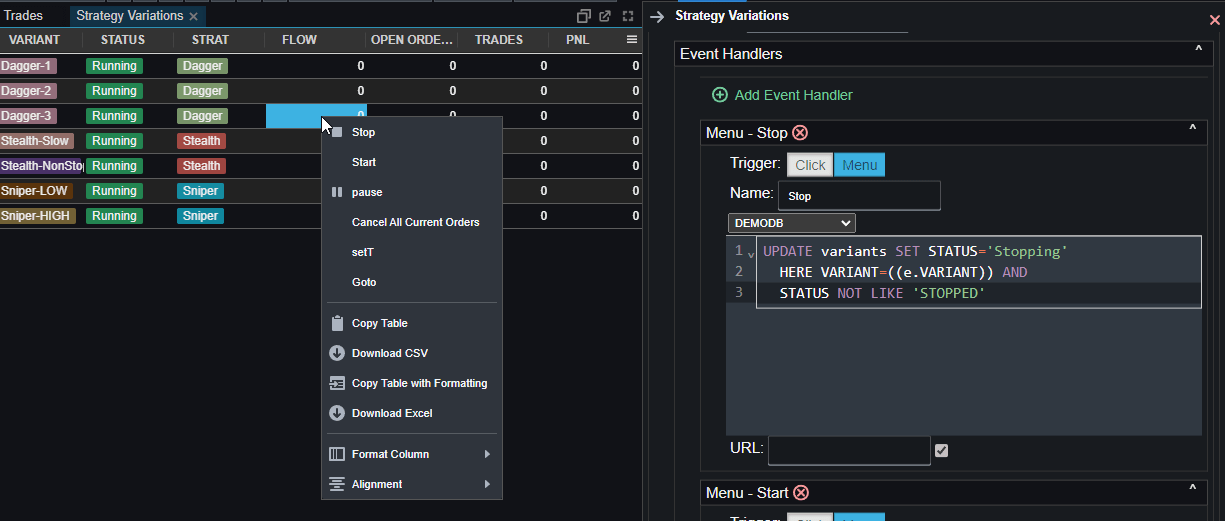Expand the Format Column submenu arrow

point(488,454)
